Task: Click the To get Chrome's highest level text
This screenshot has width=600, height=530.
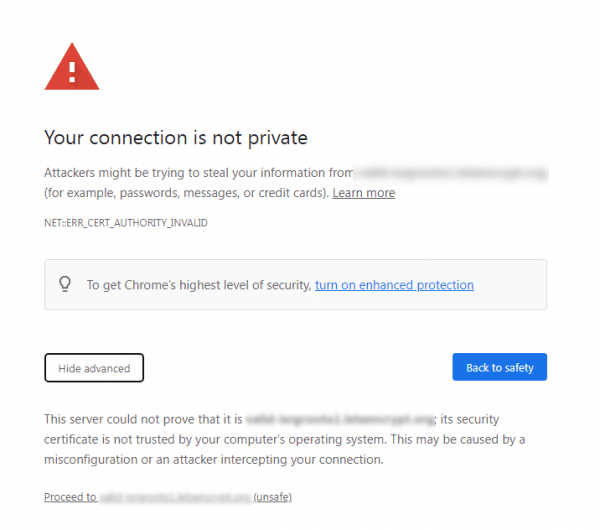Action: pyautogui.click(x=199, y=285)
